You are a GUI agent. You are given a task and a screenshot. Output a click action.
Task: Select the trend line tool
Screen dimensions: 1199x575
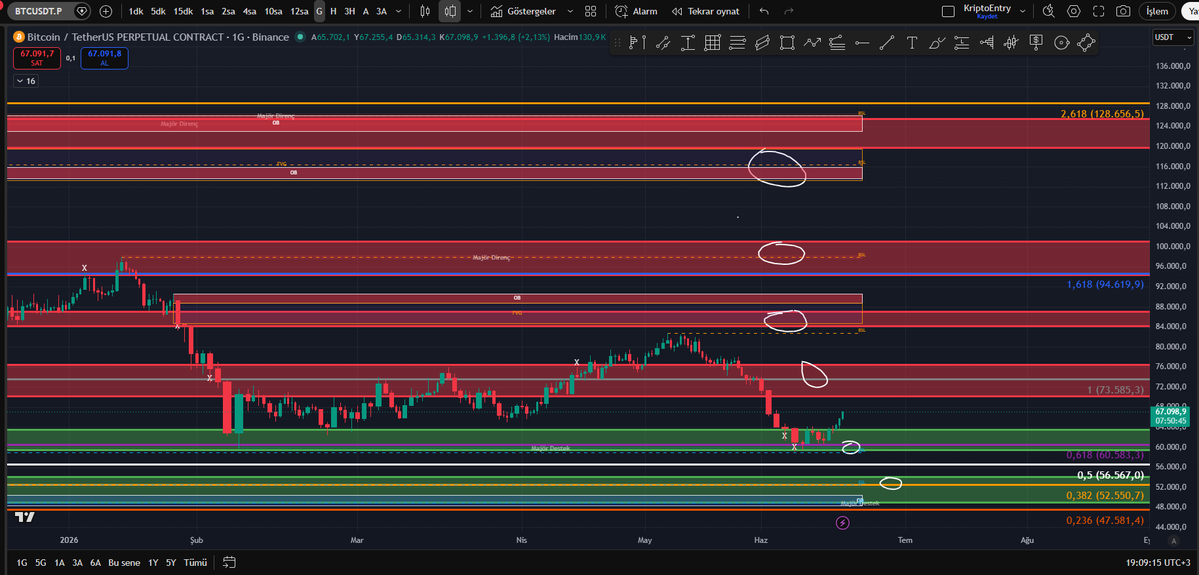887,43
